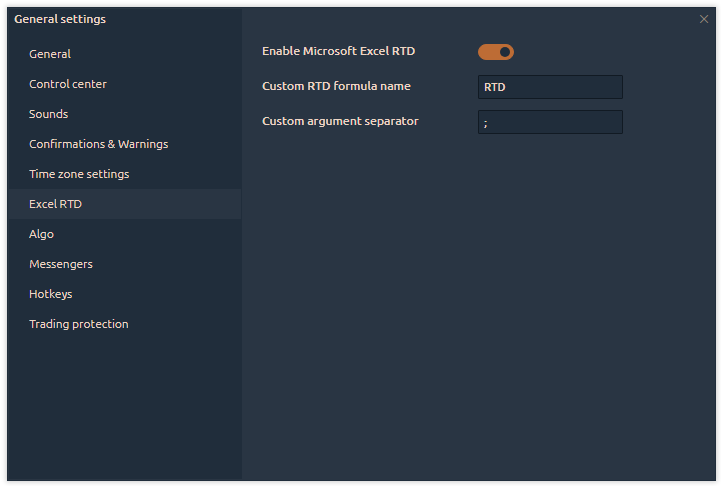The height and width of the screenshot is (486, 721).
Task: Click blank panel area below argument separator
Action: 480,300
